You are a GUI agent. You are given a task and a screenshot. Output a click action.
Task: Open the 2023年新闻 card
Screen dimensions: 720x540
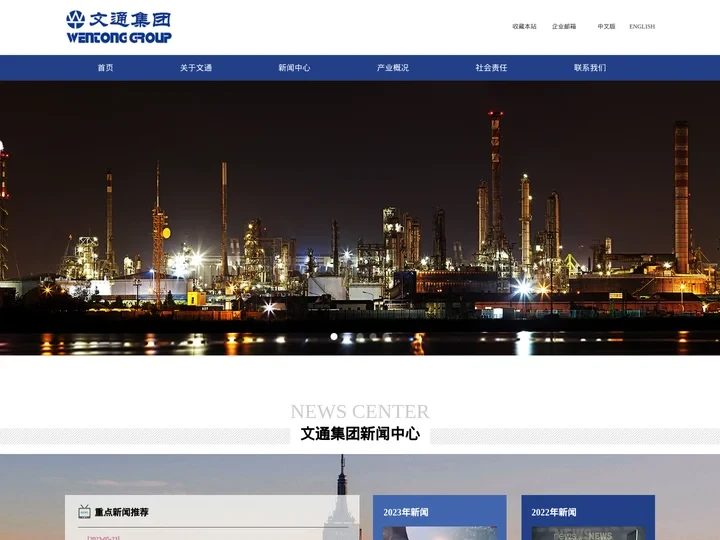point(439,518)
